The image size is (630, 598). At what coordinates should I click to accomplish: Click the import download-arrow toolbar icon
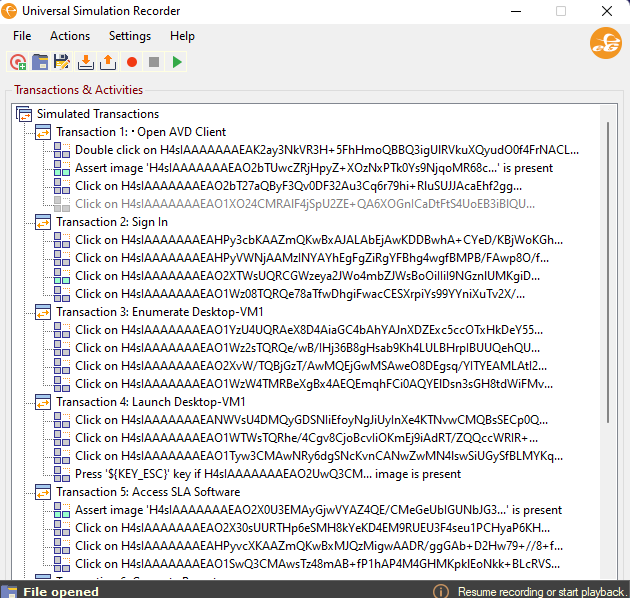(x=86, y=62)
